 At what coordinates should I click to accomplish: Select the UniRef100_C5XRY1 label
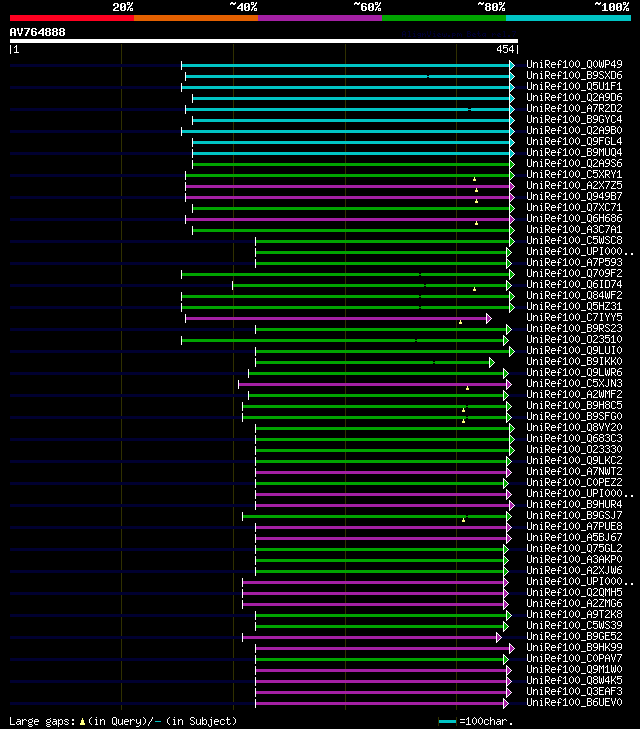coord(574,174)
